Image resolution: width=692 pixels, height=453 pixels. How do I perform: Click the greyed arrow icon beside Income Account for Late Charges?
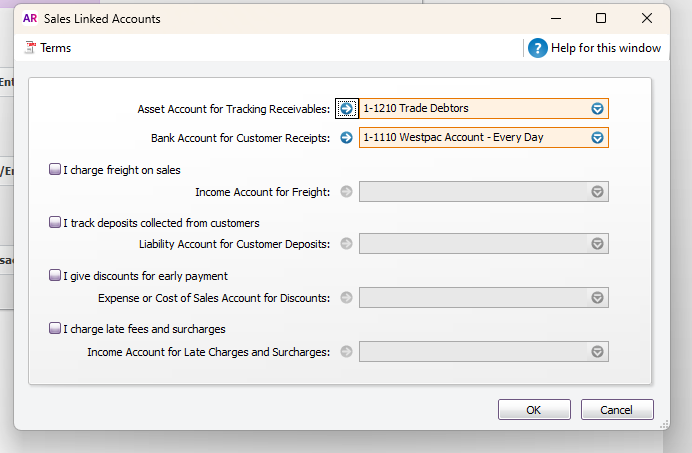[x=347, y=351]
